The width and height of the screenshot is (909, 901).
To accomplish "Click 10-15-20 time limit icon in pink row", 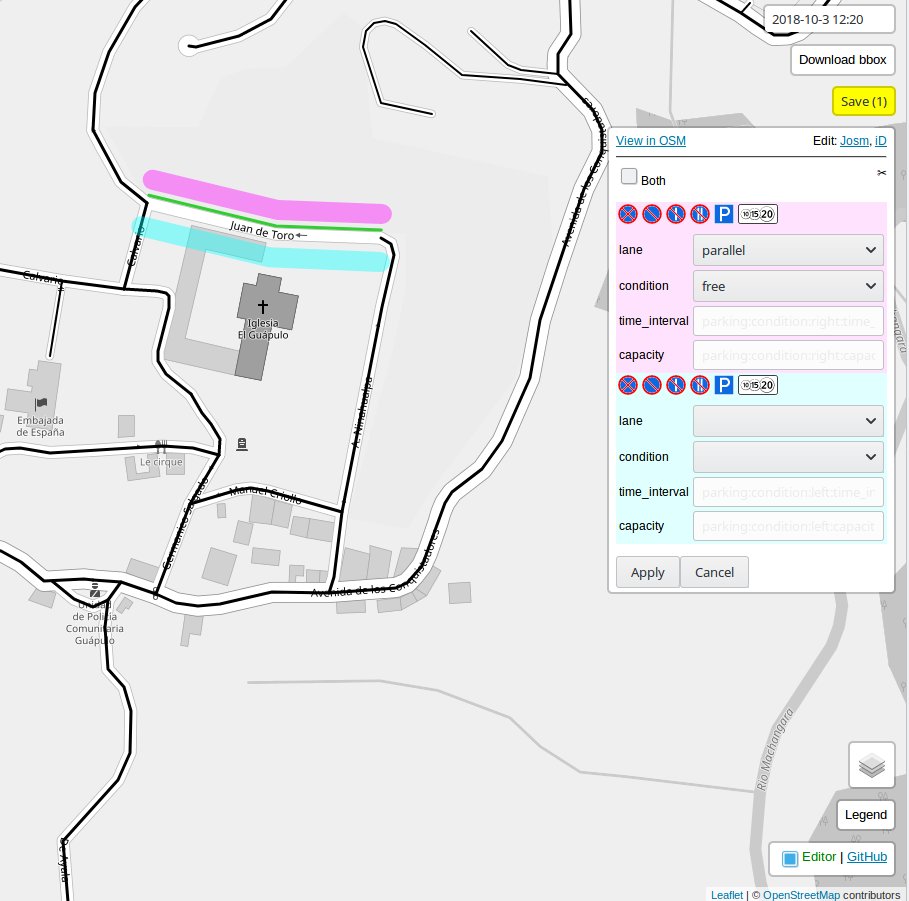I will 757,214.
